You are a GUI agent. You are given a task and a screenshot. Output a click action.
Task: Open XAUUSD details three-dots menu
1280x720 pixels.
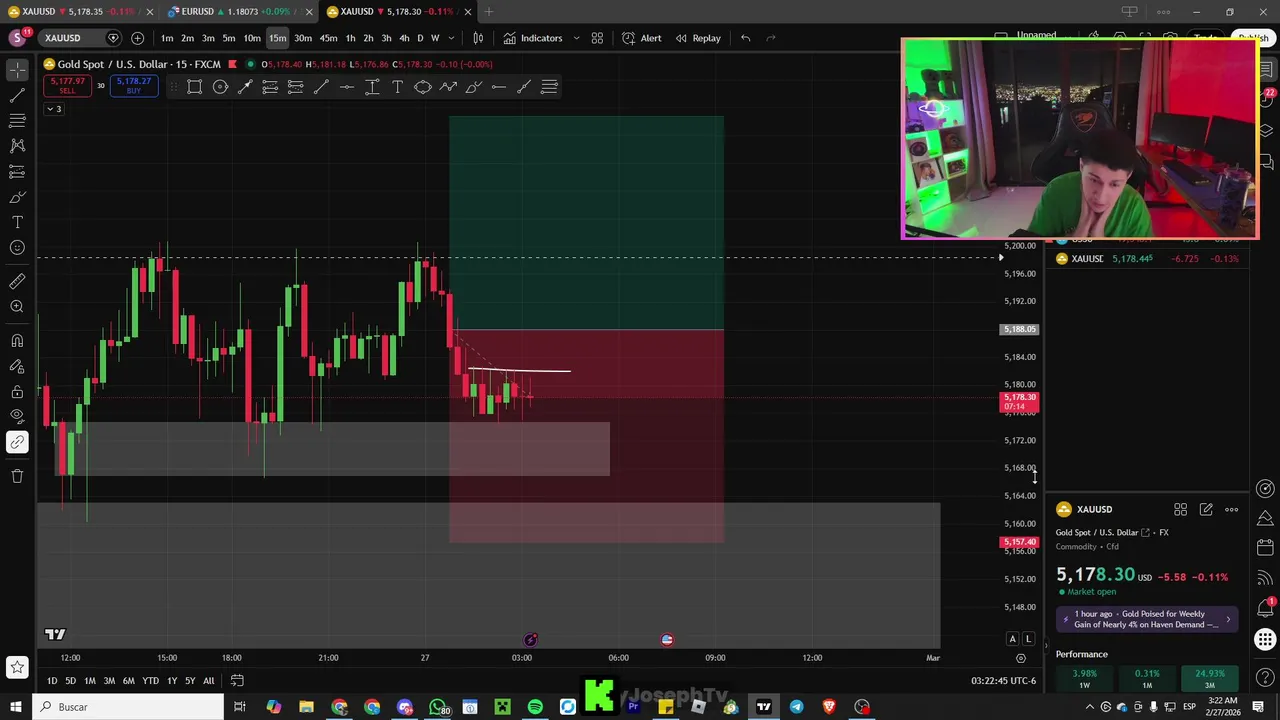click(1232, 510)
